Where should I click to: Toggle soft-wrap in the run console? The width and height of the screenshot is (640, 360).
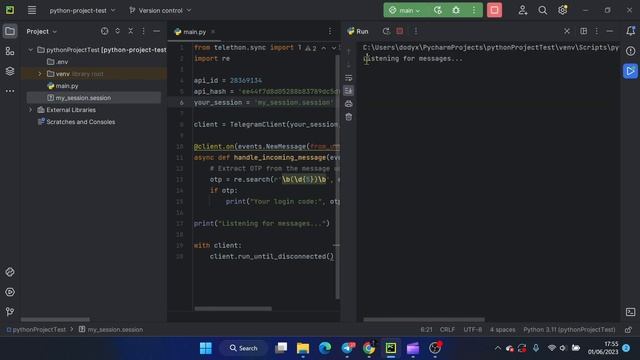click(349, 78)
